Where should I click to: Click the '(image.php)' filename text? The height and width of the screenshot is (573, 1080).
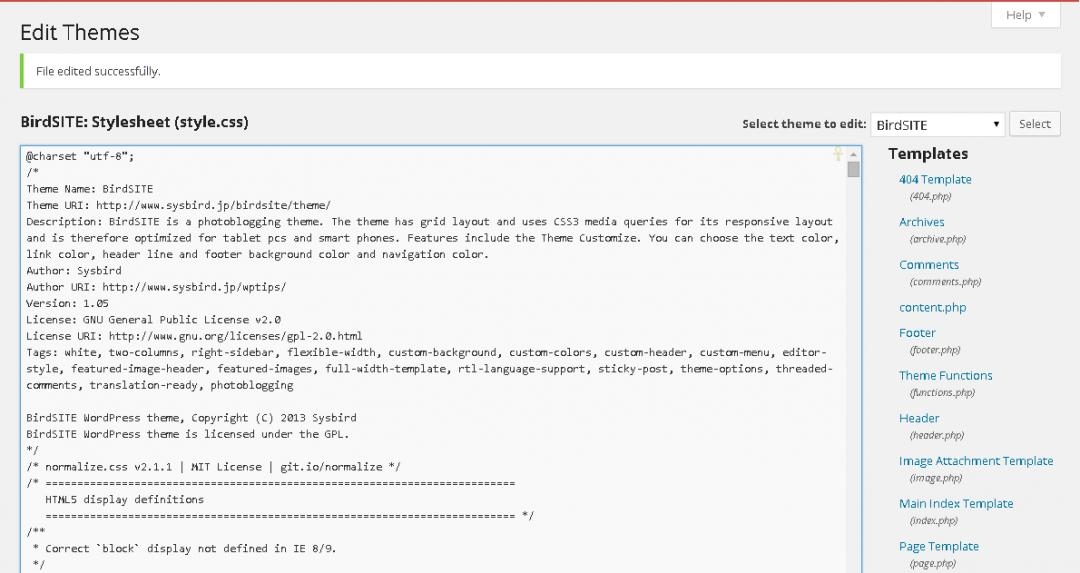pyautogui.click(x=936, y=478)
